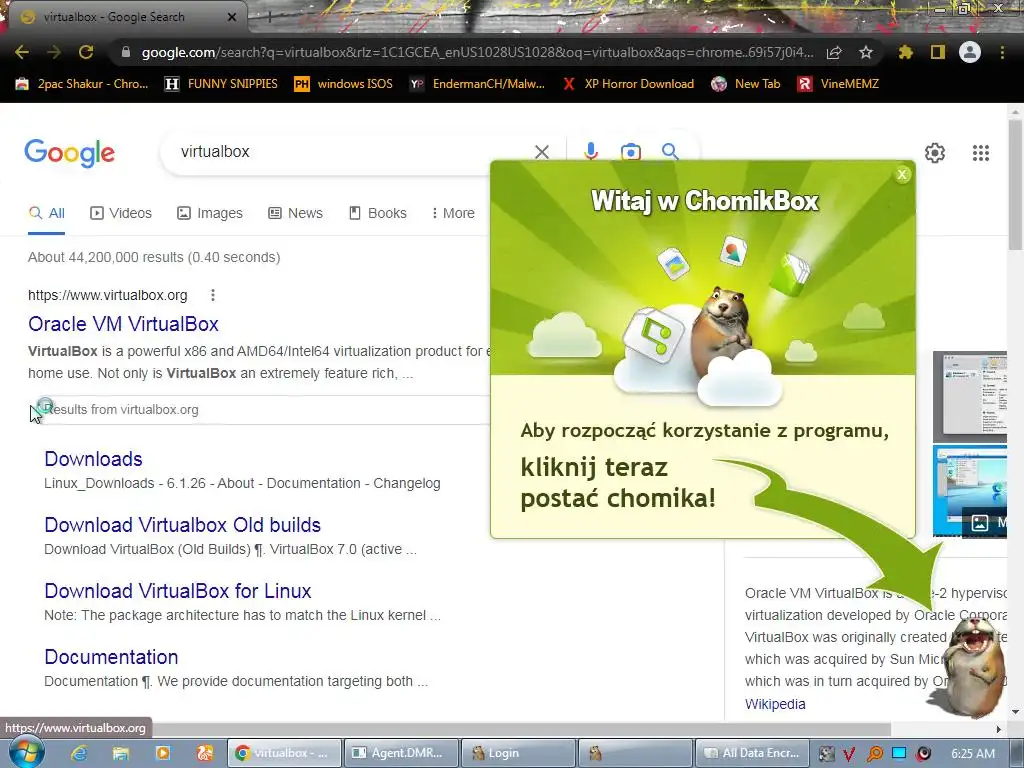The image size is (1024, 768).
Task: Reload the page with the refresh icon
Action: [x=86, y=52]
